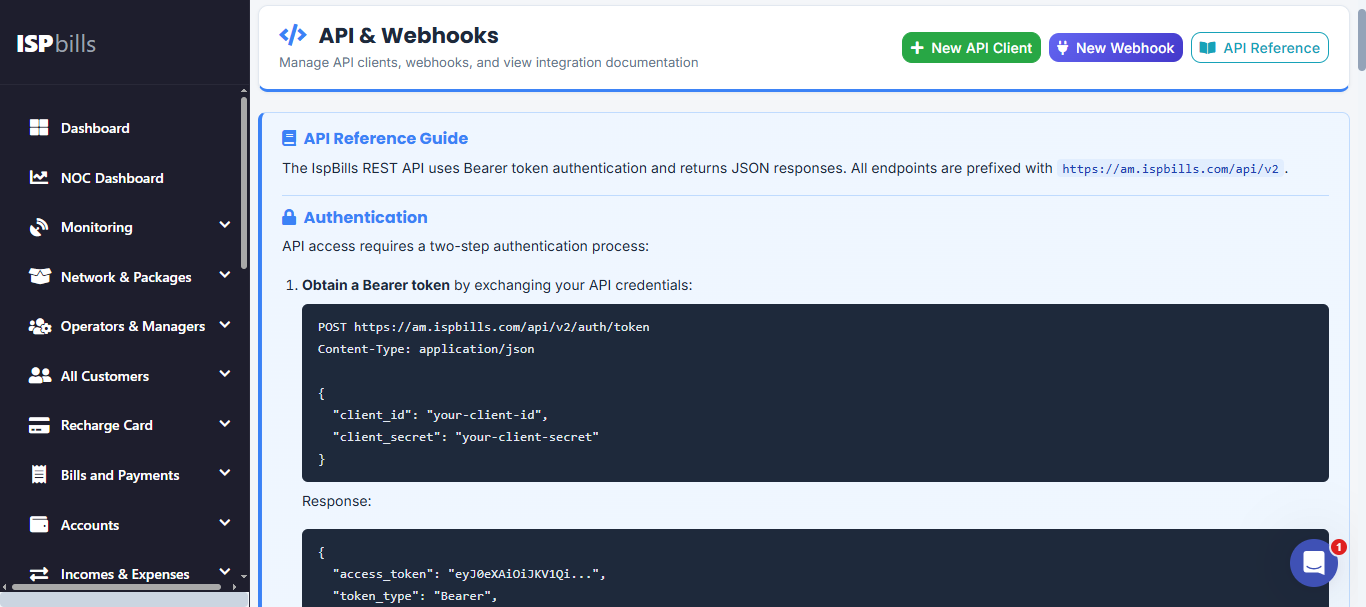
Task: Expand the Monitoring section
Action: (x=224, y=226)
